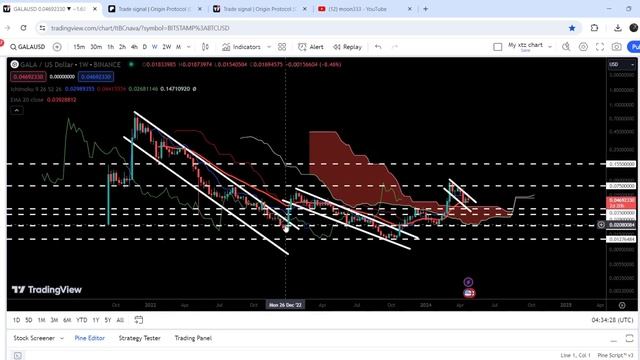Select the All date range
The height and width of the screenshot is (360, 640).
[x=120, y=320]
